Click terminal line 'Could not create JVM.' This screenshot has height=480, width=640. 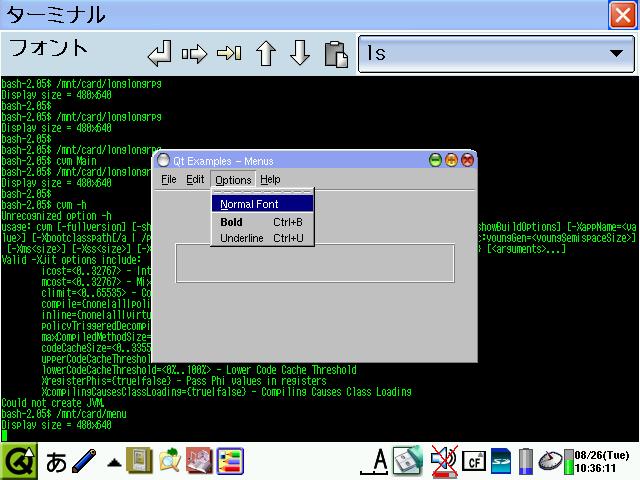point(52,403)
